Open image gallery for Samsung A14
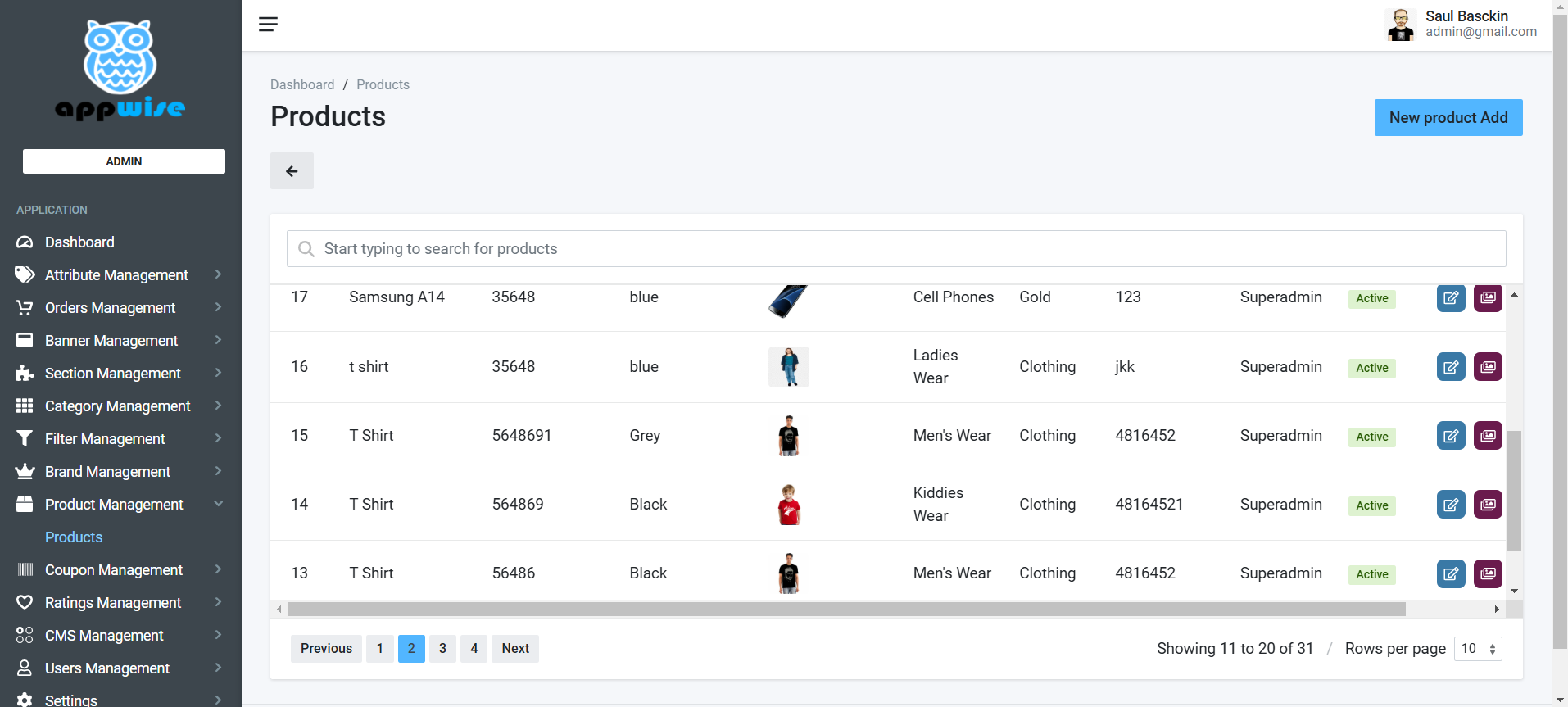 pyautogui.click(x=1488, y=297)
